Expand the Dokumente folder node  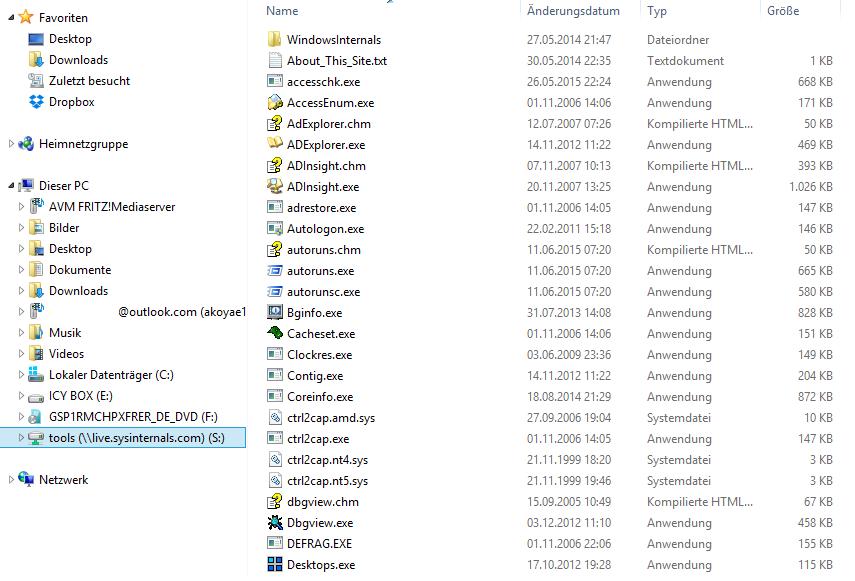pyautogui.click(x=21, y=269)
